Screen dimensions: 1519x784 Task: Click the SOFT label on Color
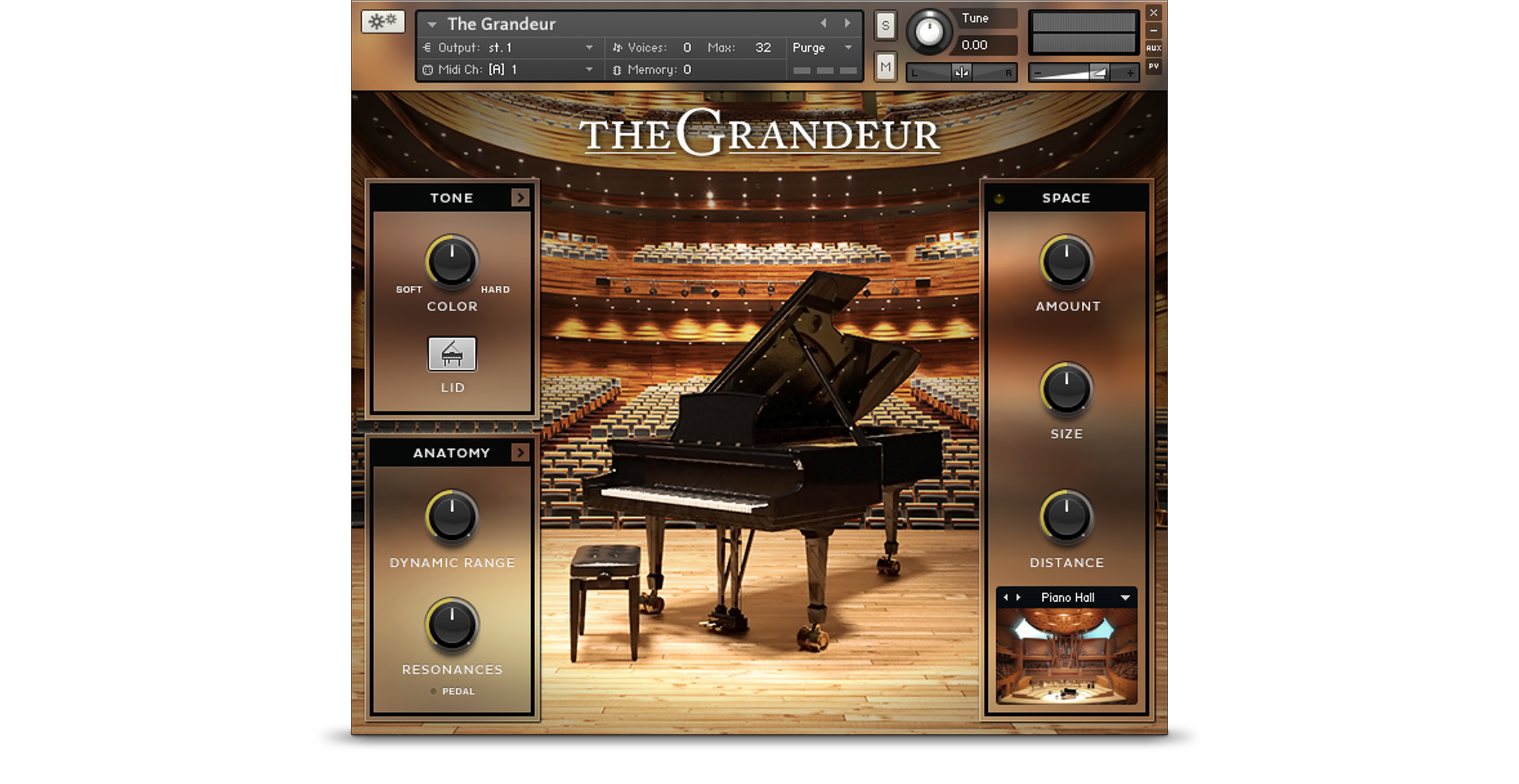(x=409, y=290)
